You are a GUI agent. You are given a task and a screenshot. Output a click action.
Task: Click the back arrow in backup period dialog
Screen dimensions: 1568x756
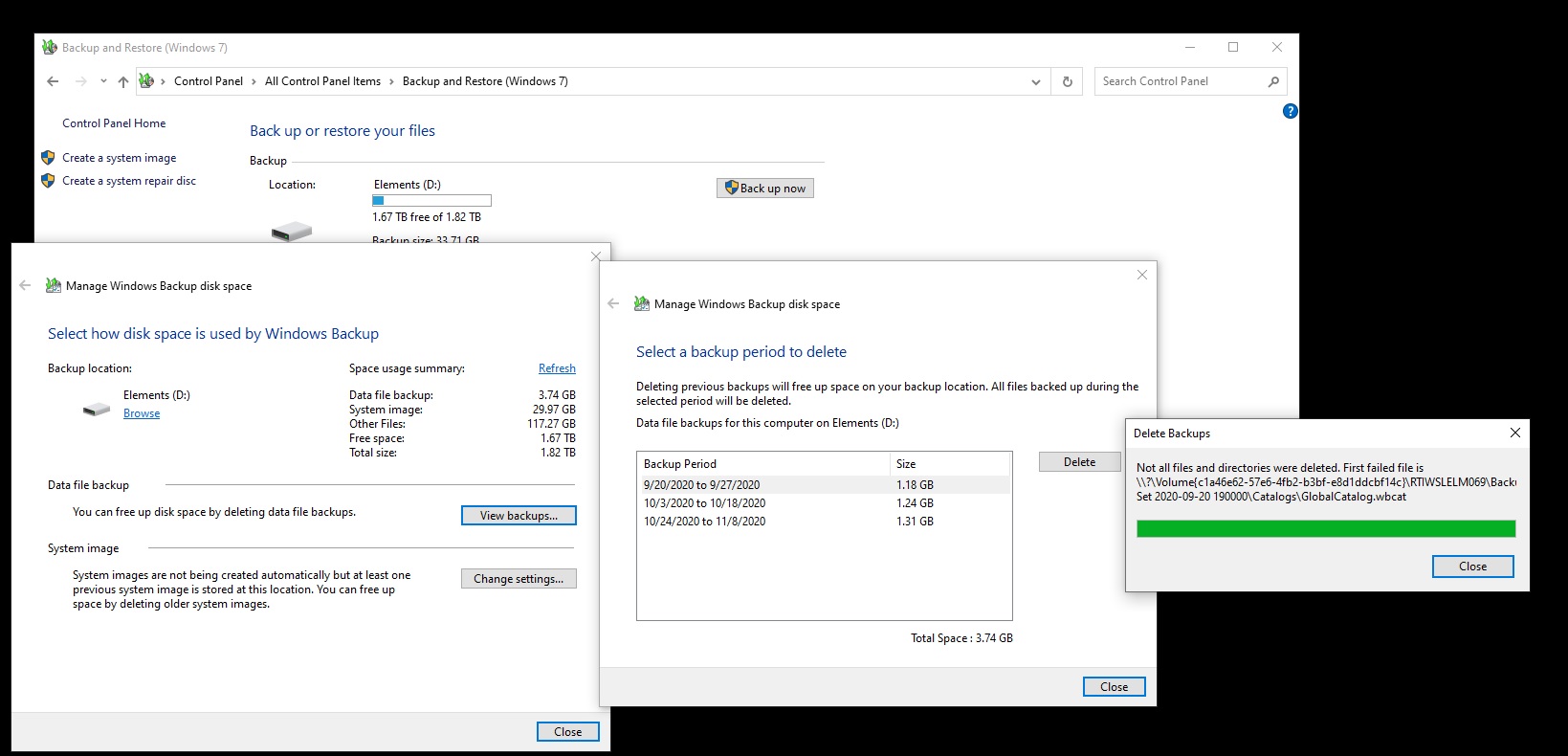(613, 304)
